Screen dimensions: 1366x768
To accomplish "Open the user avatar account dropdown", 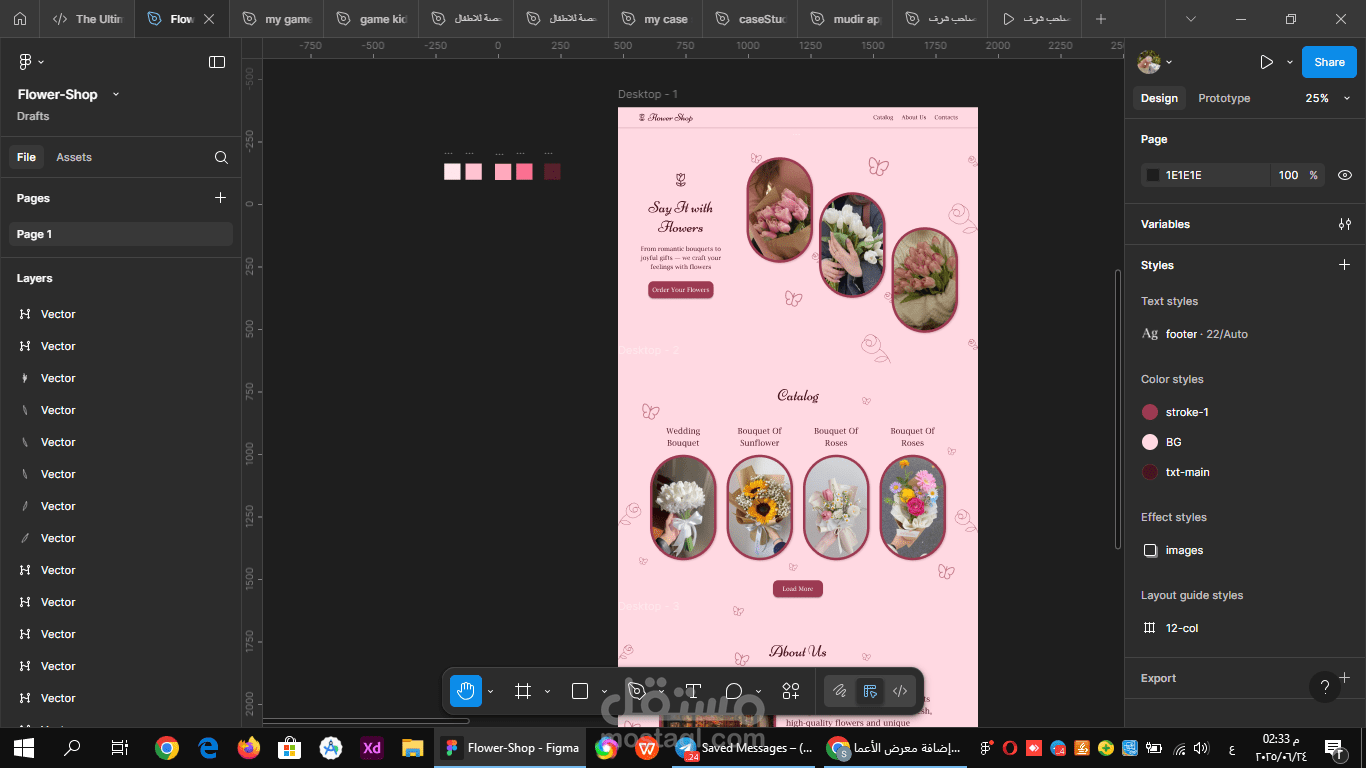I will tap(1156, 62).
